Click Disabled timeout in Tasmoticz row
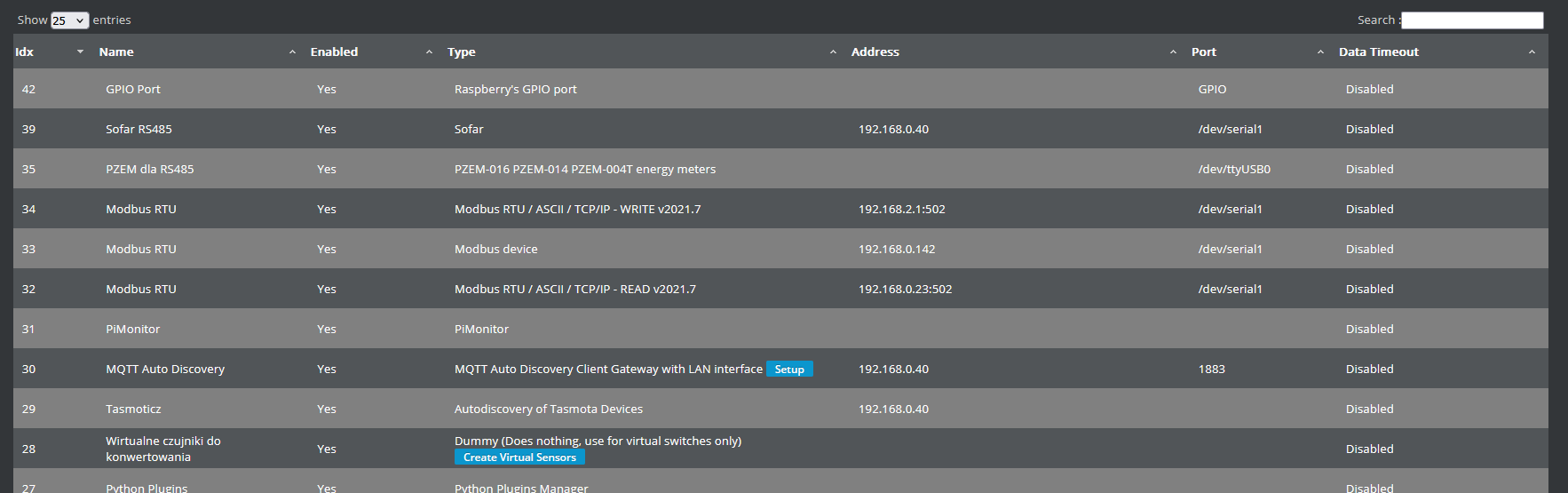Screen dimensions: 1568x493 (x=1369, y=409)
